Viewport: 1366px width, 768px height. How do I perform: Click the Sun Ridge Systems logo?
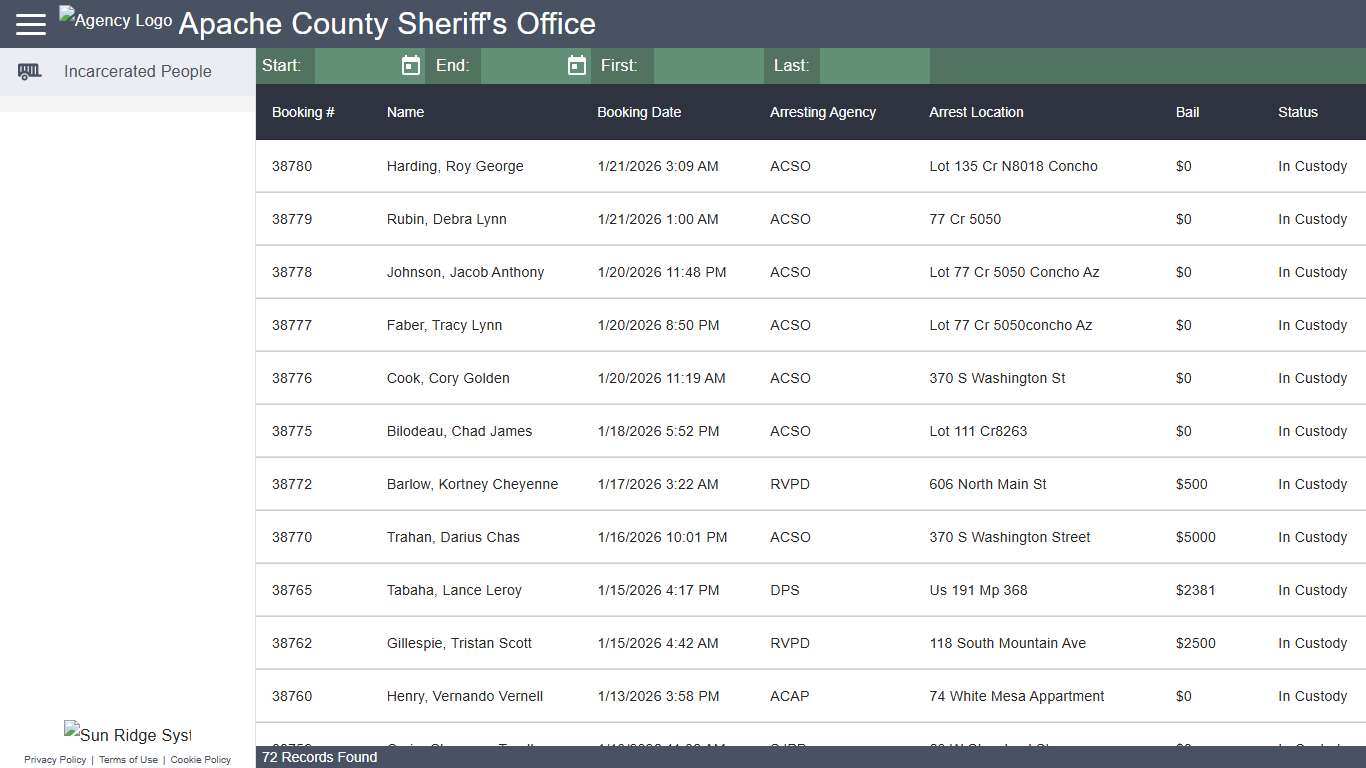(x=127, y=734)
